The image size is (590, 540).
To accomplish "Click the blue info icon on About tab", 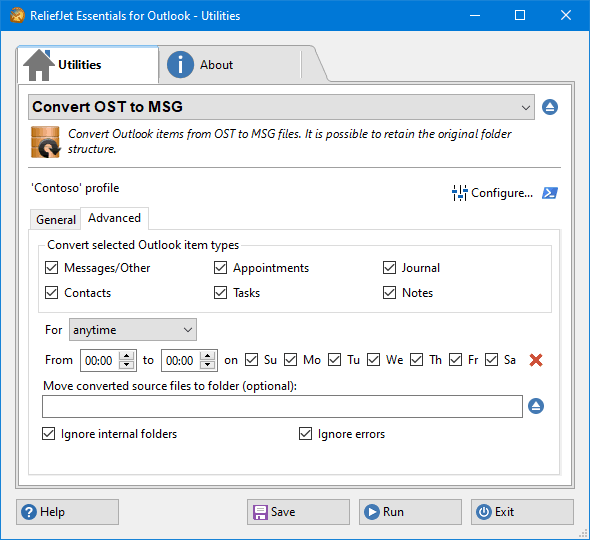I will tap(180, 65).
